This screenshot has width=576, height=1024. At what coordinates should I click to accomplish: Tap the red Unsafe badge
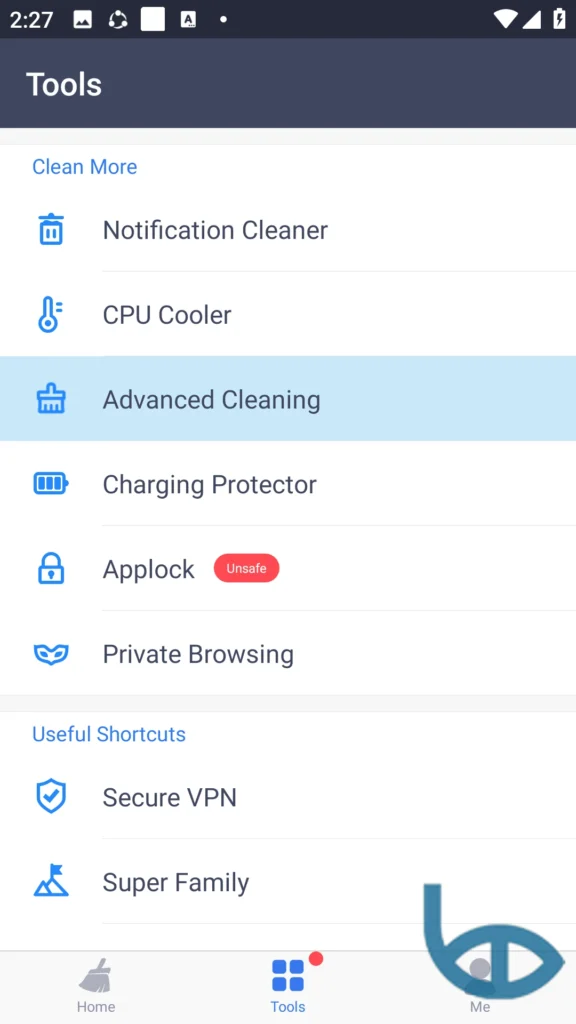[246, 568]
